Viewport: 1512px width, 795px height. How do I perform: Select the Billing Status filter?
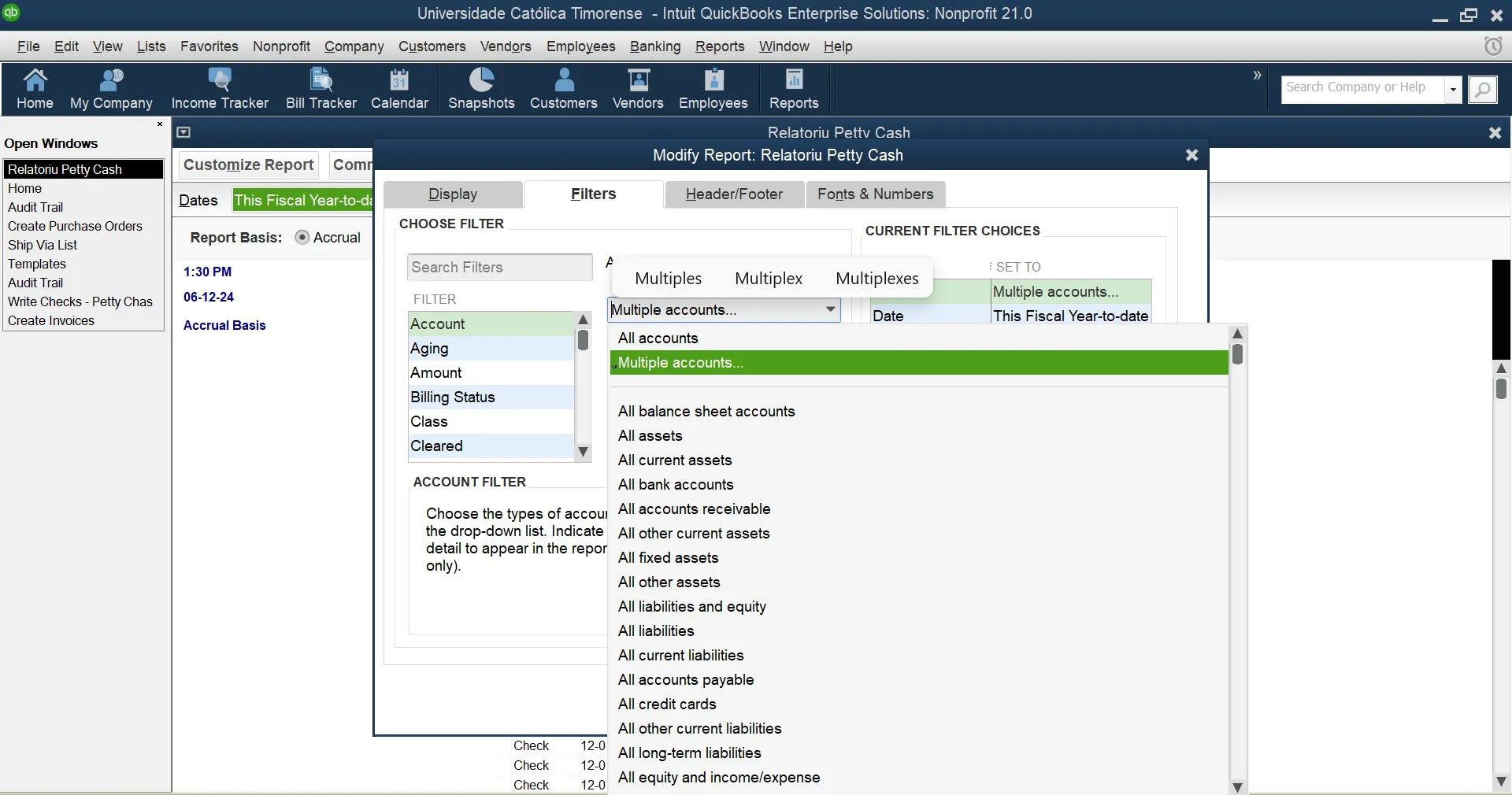coord(491,397)
